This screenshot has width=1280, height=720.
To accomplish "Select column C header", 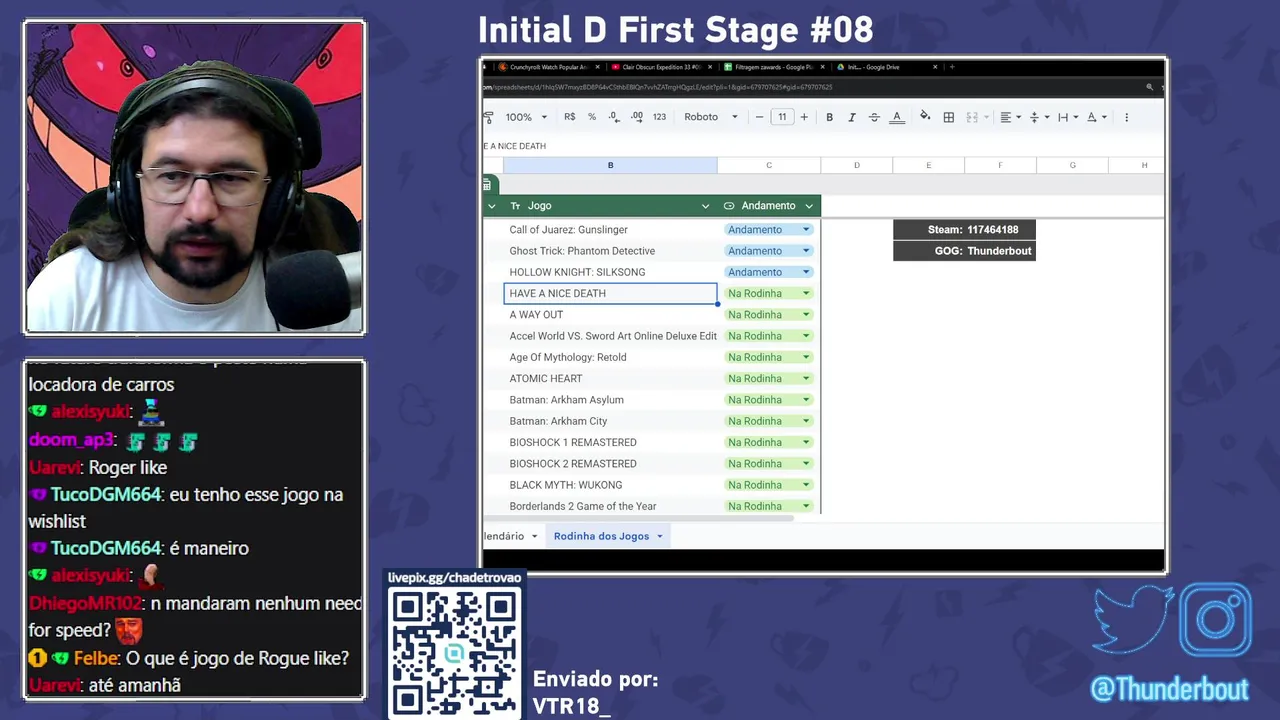I will [x=769, y=165].
